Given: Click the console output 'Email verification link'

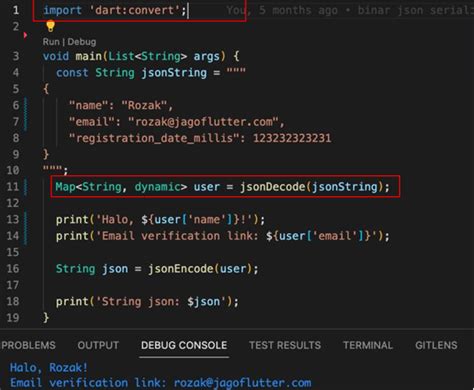Looking at the screenshot, I should click(x=161, y=383).
